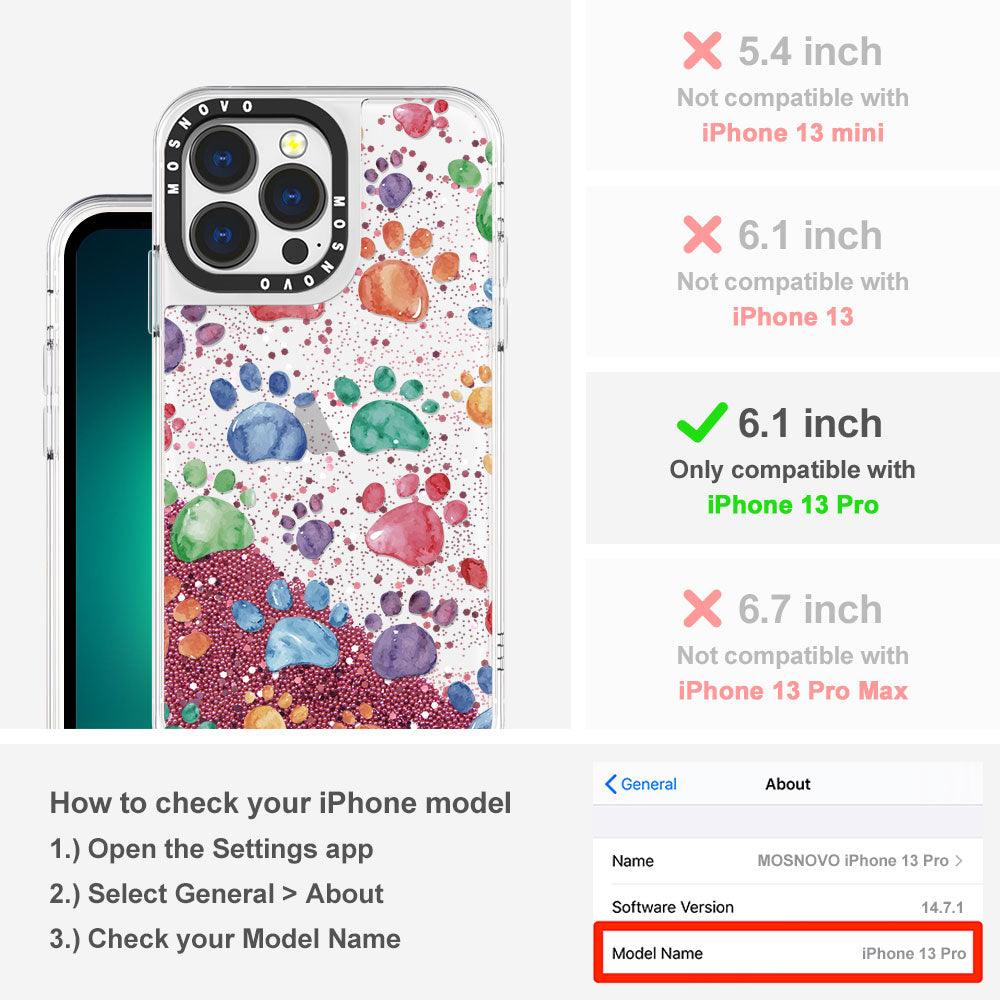Click the red X beside 5.4 inch

tap(702, 50)
